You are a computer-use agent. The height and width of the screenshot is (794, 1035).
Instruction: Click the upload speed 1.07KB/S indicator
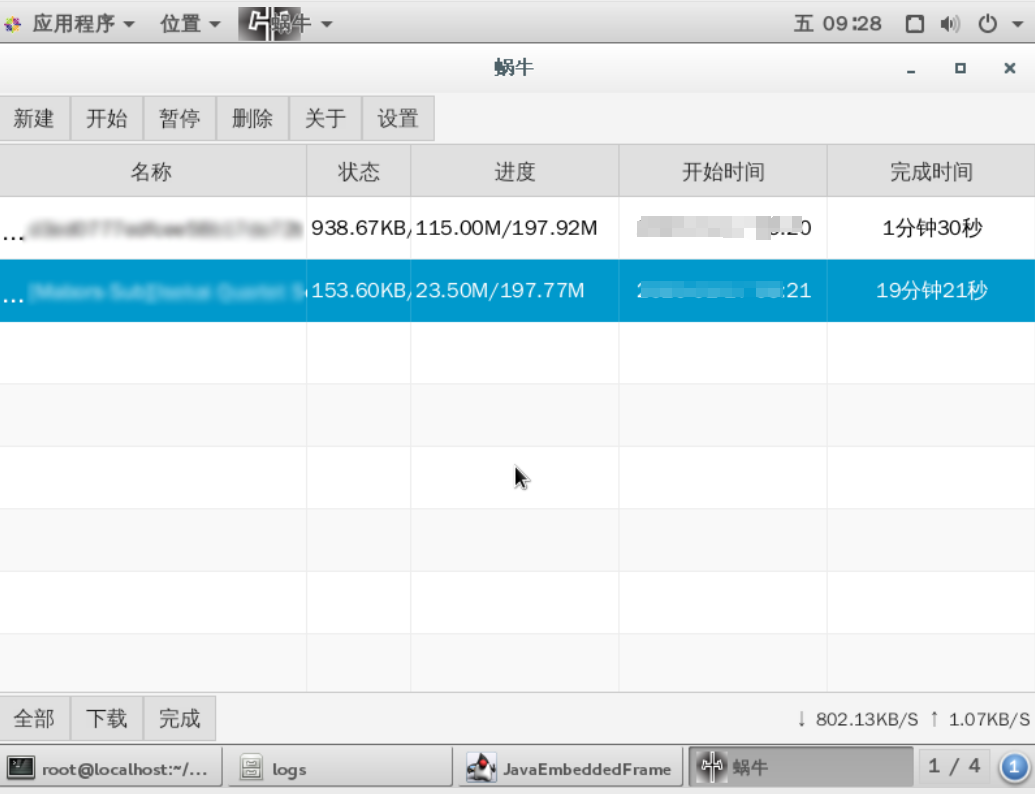click(980, 719)
